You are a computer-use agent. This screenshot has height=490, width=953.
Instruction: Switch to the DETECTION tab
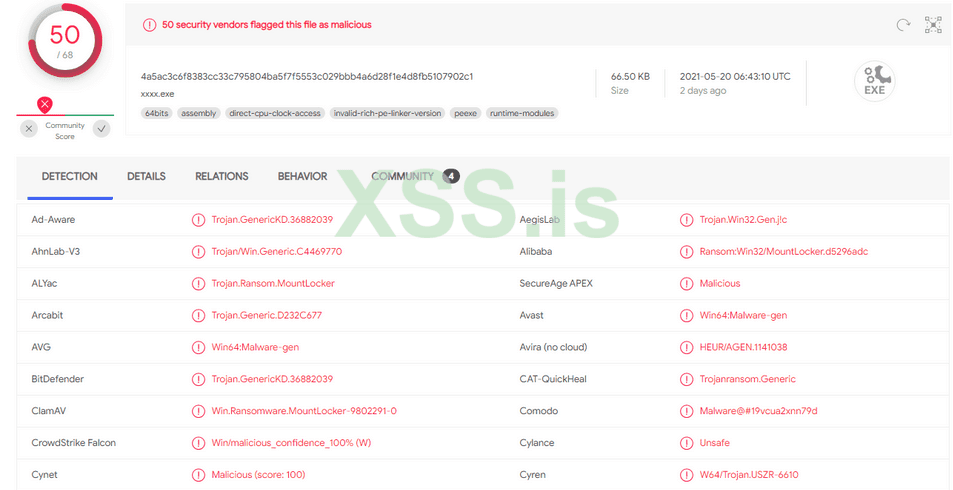coord(69,176)
